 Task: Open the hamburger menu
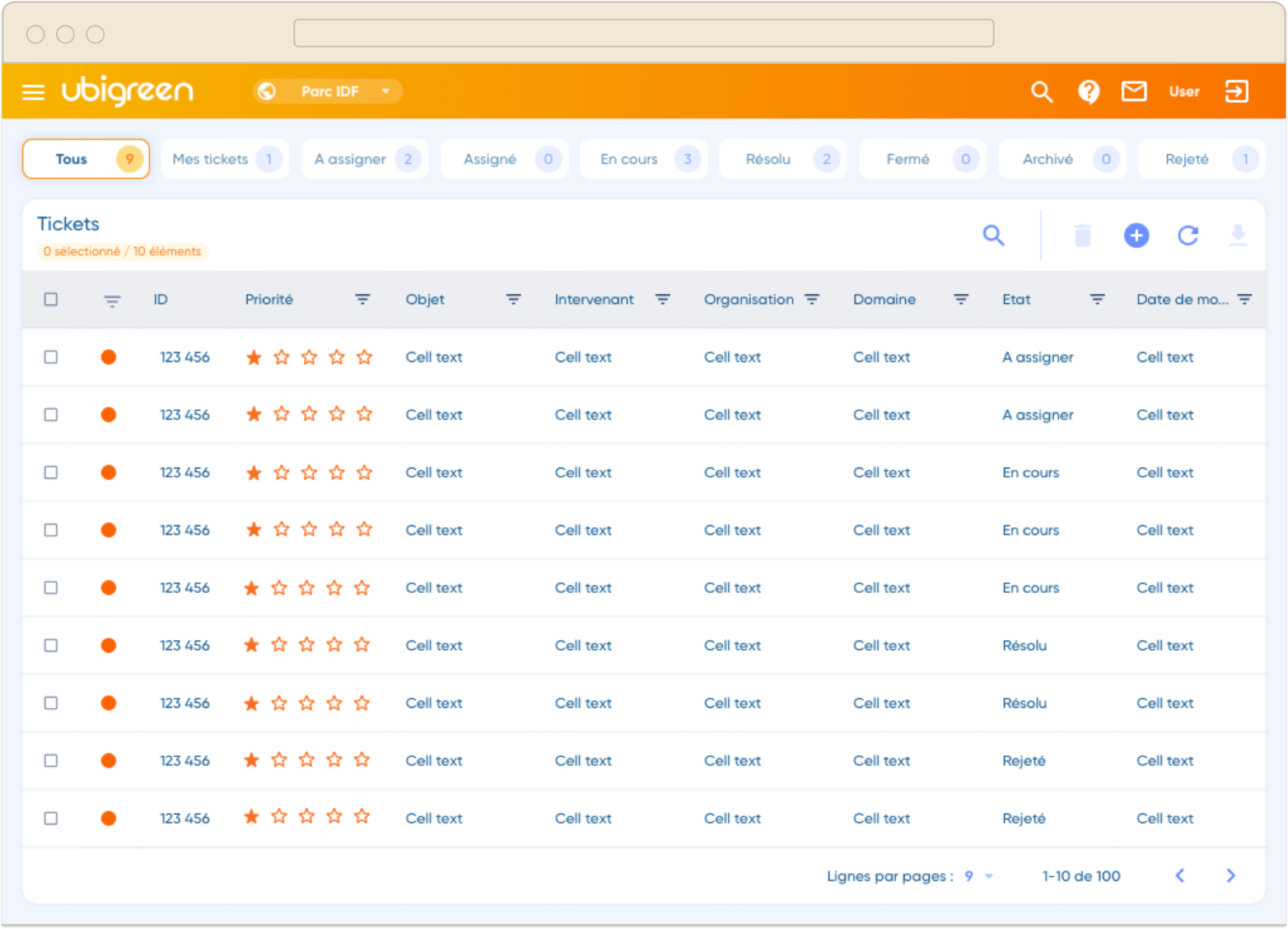pyautogui.click(x=33, y=92)
